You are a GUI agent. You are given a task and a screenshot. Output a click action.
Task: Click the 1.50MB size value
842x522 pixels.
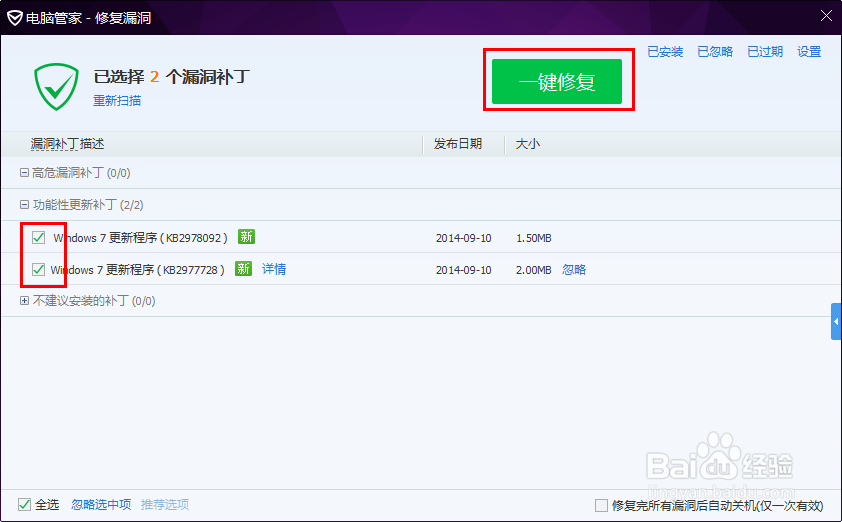534,238
